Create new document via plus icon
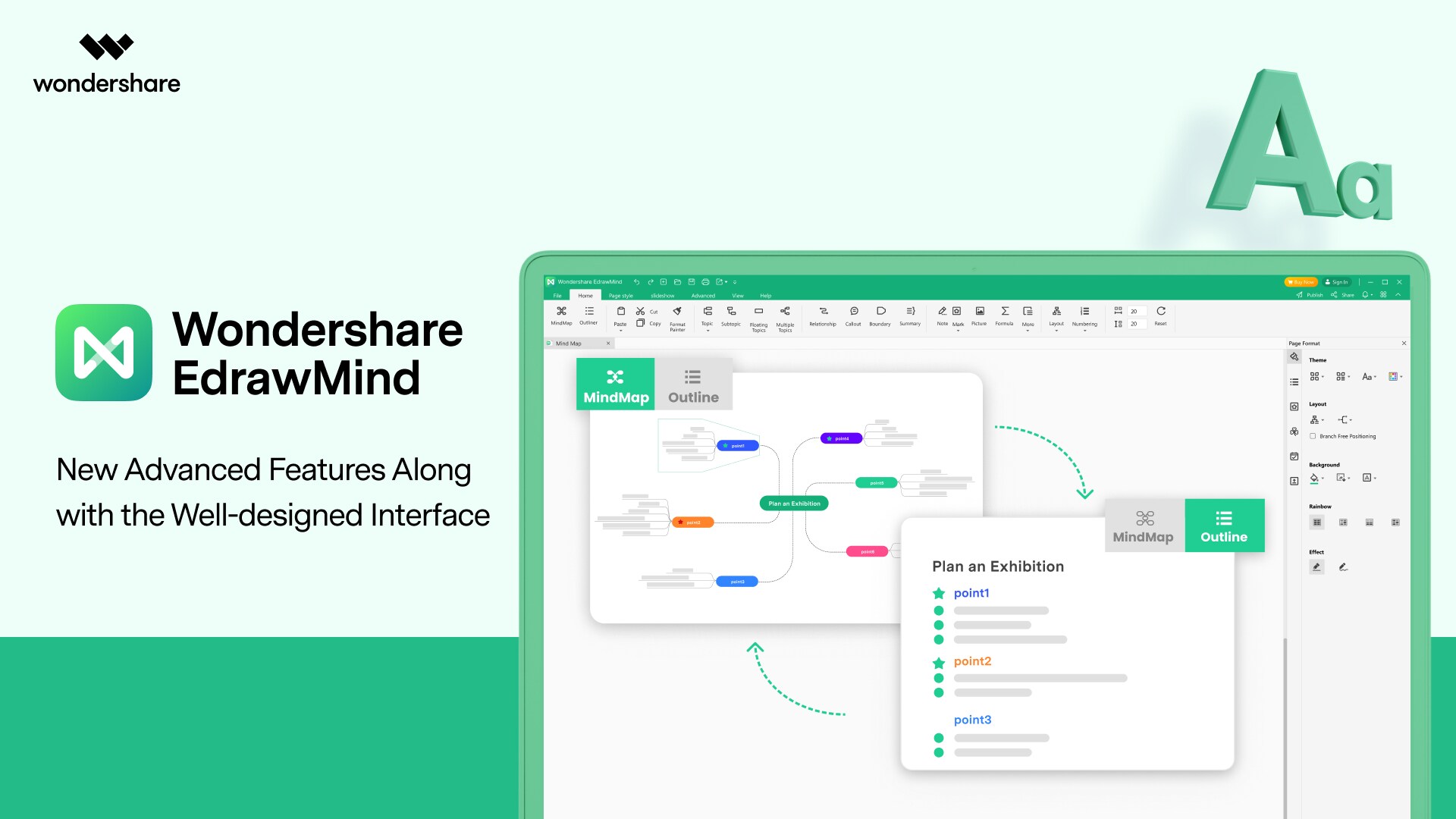 [x=664, y=282]
